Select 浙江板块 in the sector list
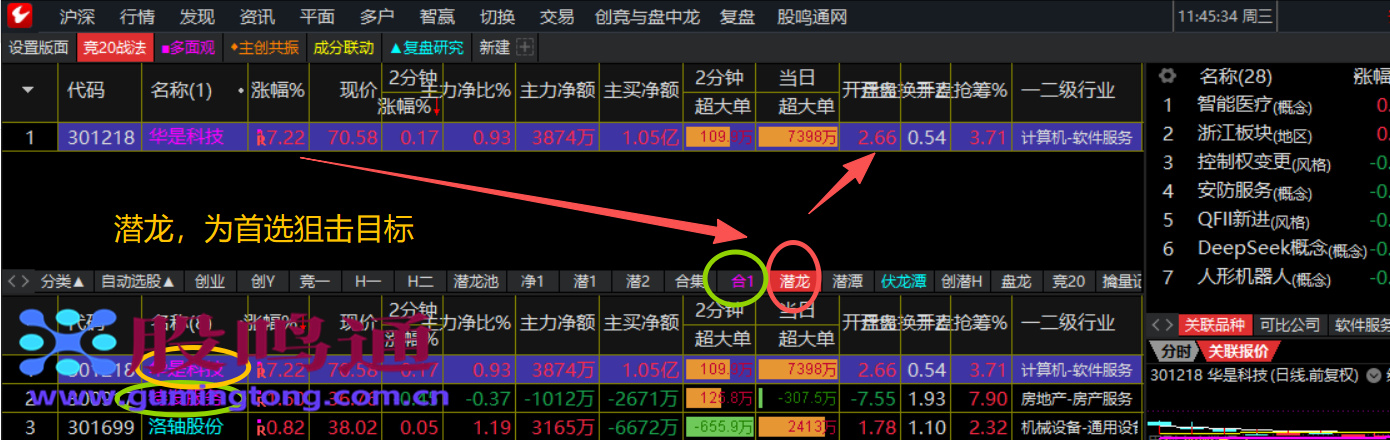This screenshot has height=440, width=1390. click(1254, 133)
